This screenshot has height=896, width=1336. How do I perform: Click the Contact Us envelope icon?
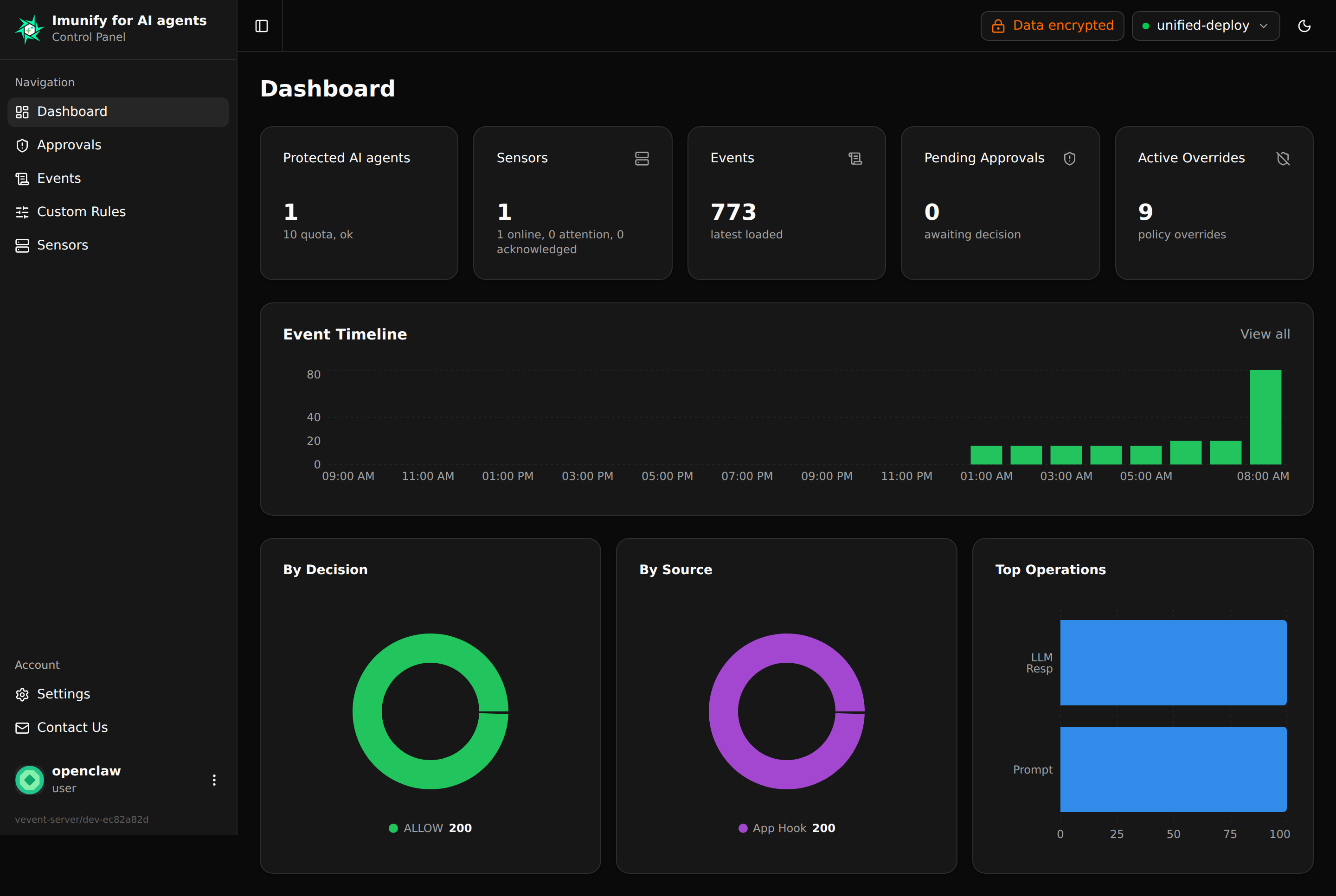pos(22,728)
